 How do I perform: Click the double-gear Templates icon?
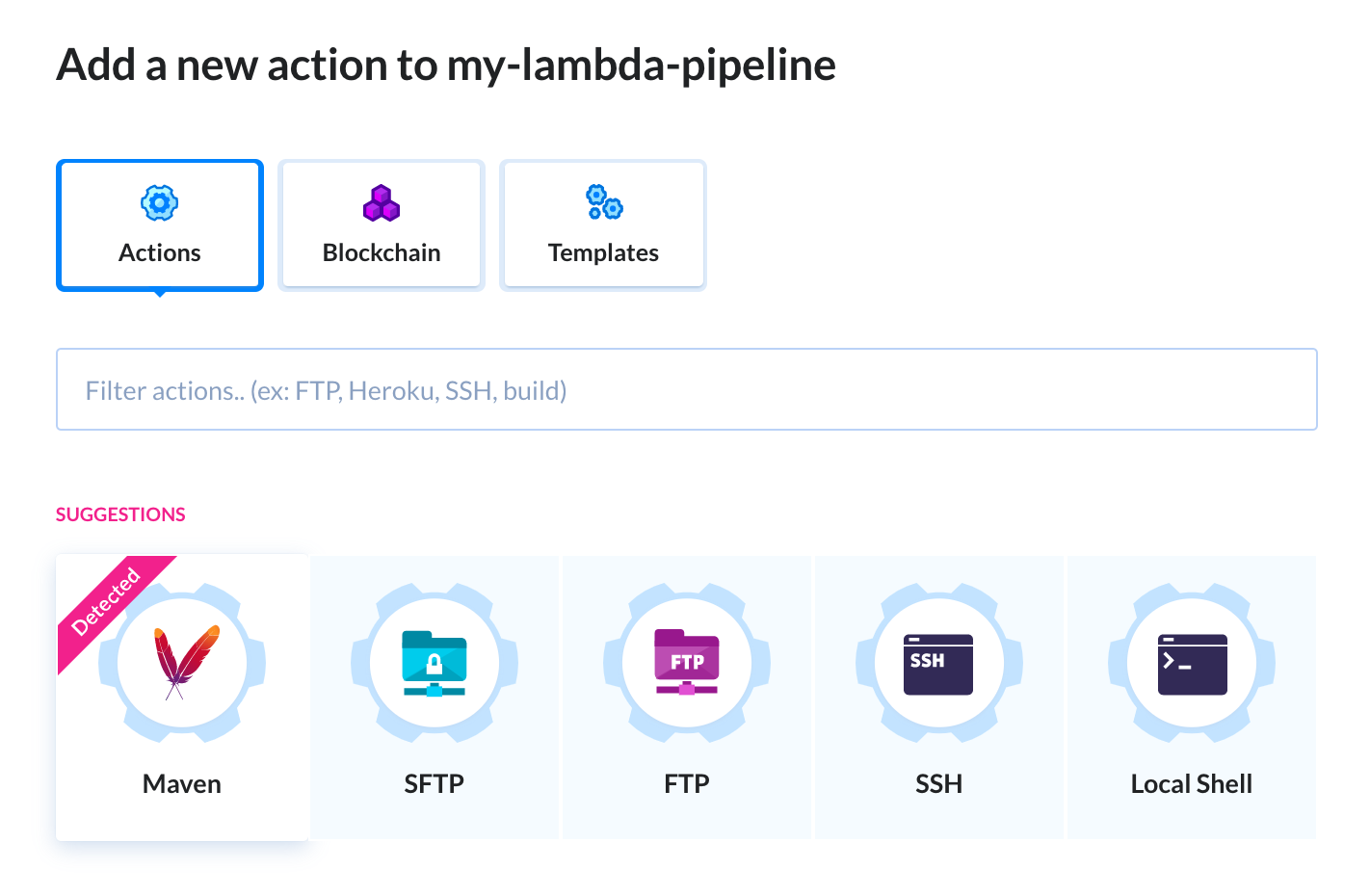tap(604, 202)
